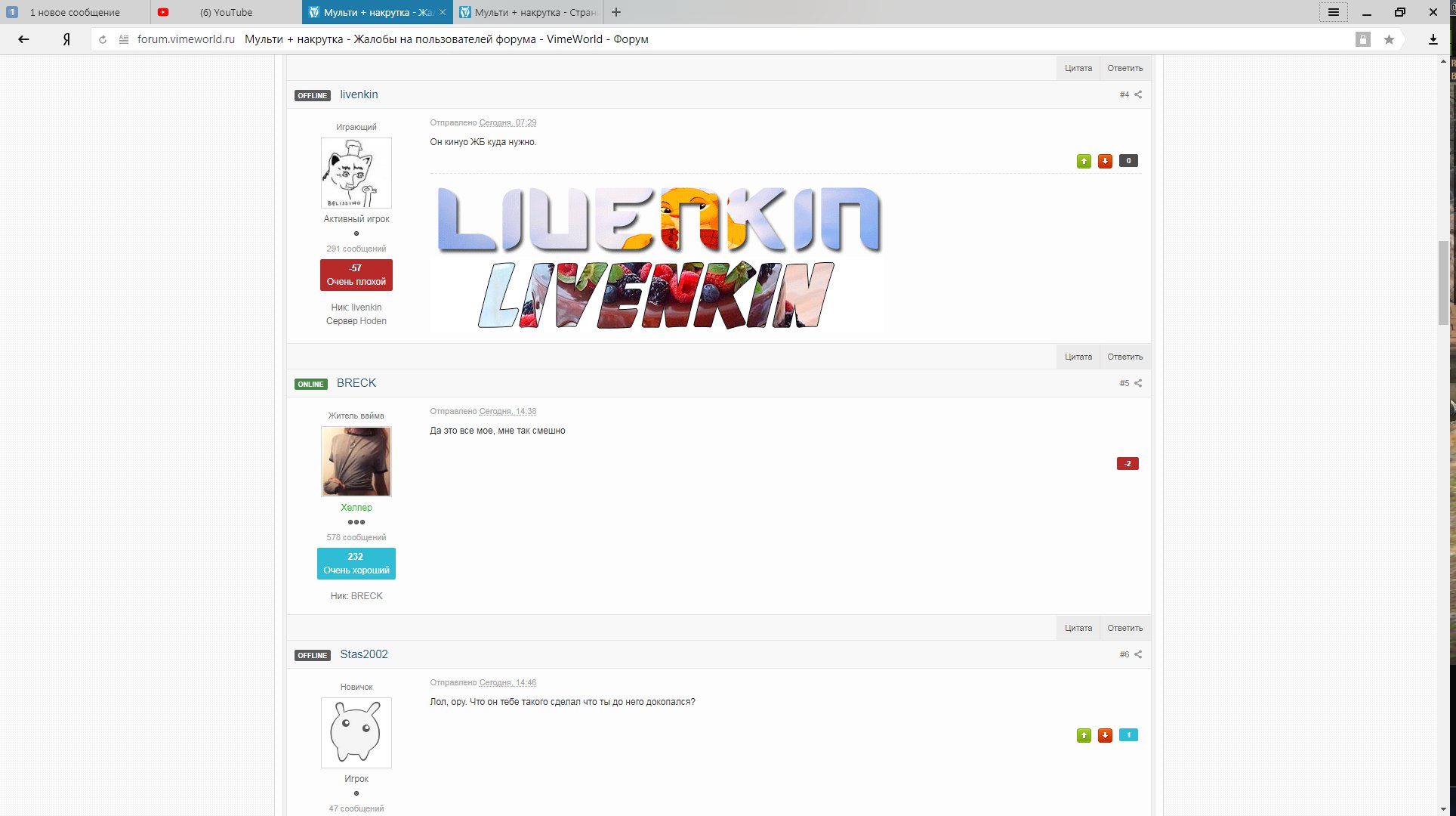Share post #4 via share icon
Viewport: 1456px width, 816px height.
click(1138, 94)
